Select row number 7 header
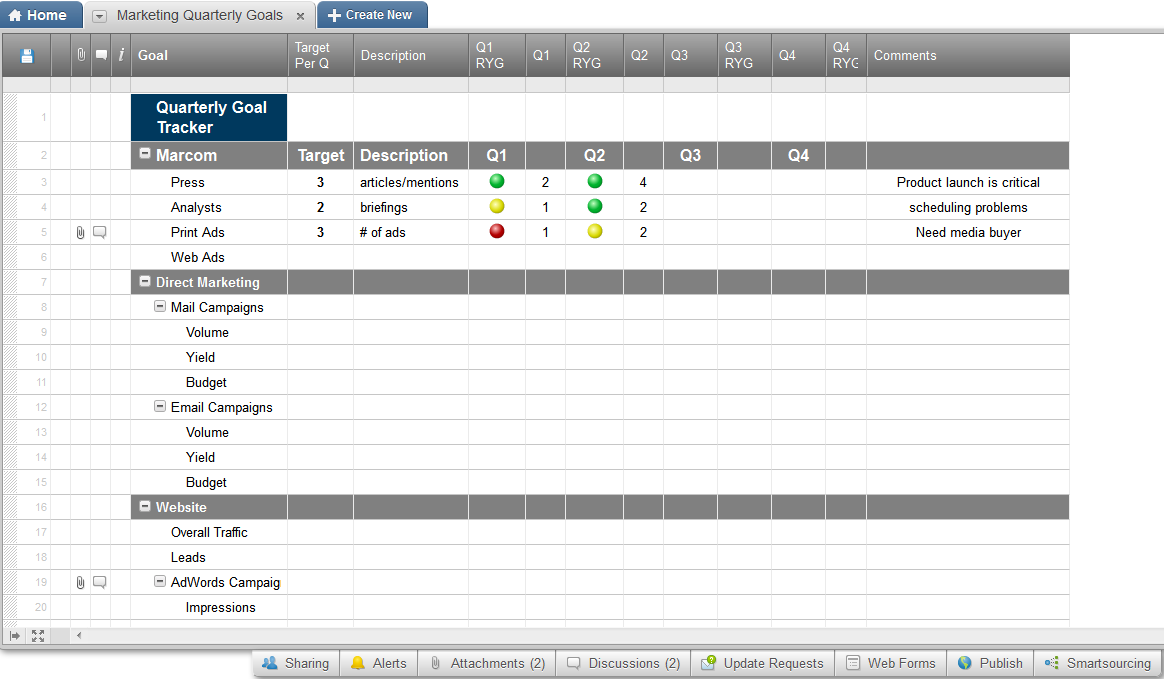 pos(36,282)
